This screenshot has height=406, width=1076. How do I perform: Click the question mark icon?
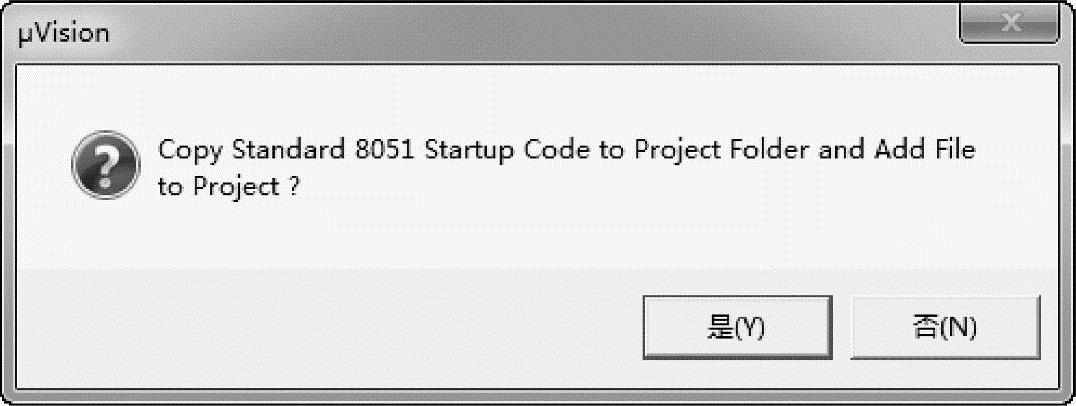point(106,165)
